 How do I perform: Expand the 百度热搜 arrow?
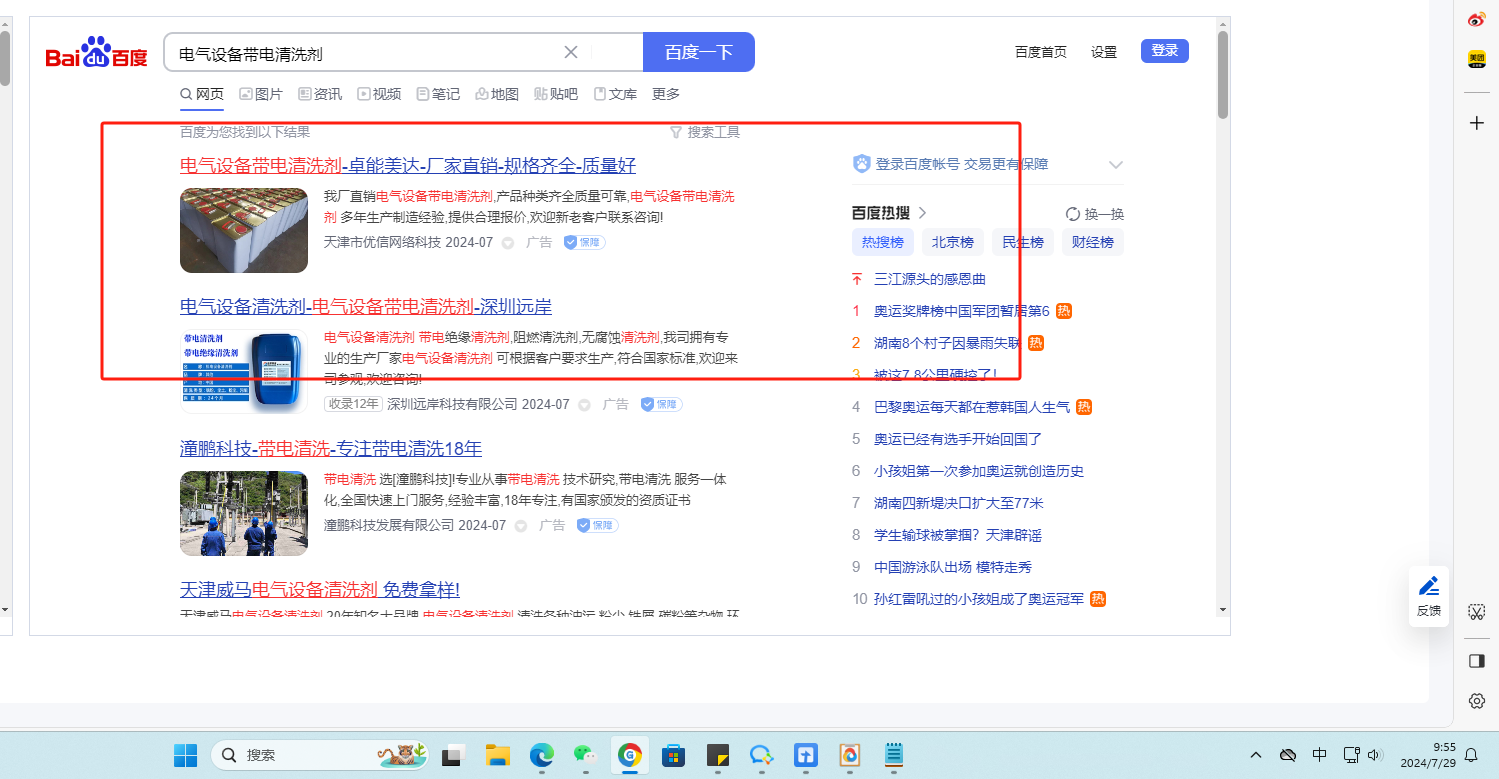click(923, 213)
